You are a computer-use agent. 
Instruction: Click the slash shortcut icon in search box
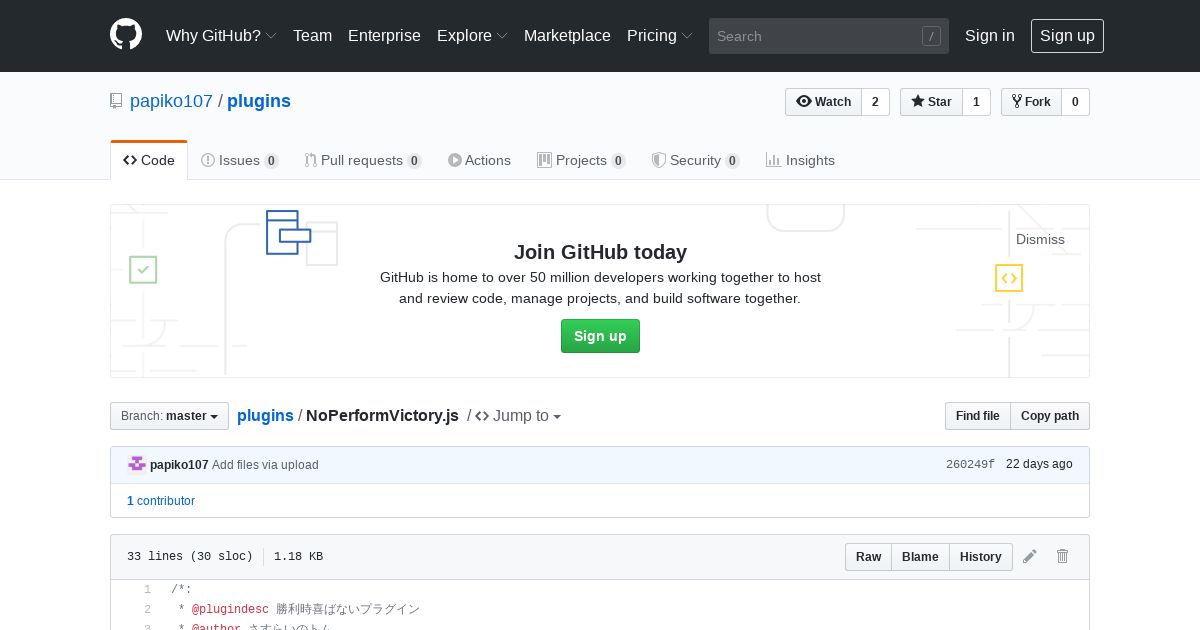(x=931, y=36)
